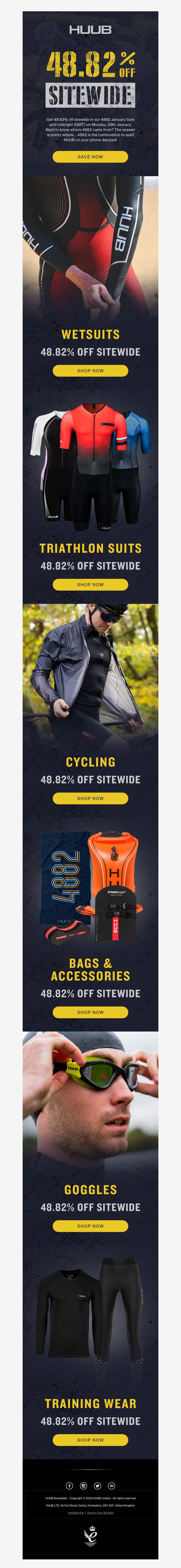Click SHOP NOW under Cycling
The height and width of the screenshot is (1568, 181).
[x=90, y=798]
